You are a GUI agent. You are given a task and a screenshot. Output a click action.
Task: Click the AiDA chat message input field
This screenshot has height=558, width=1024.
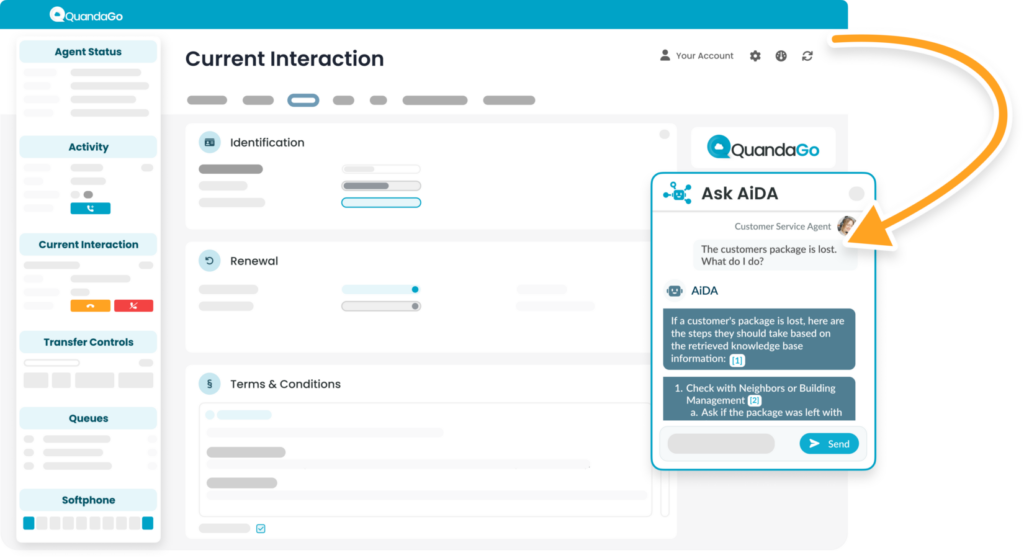point(721,444)
